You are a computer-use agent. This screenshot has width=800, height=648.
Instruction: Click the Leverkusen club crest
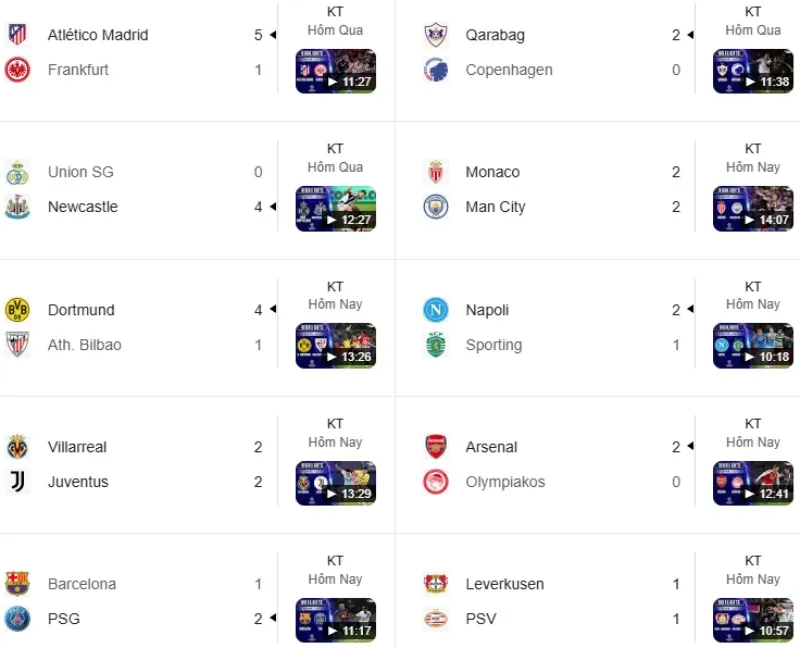[x=436, y=584]
